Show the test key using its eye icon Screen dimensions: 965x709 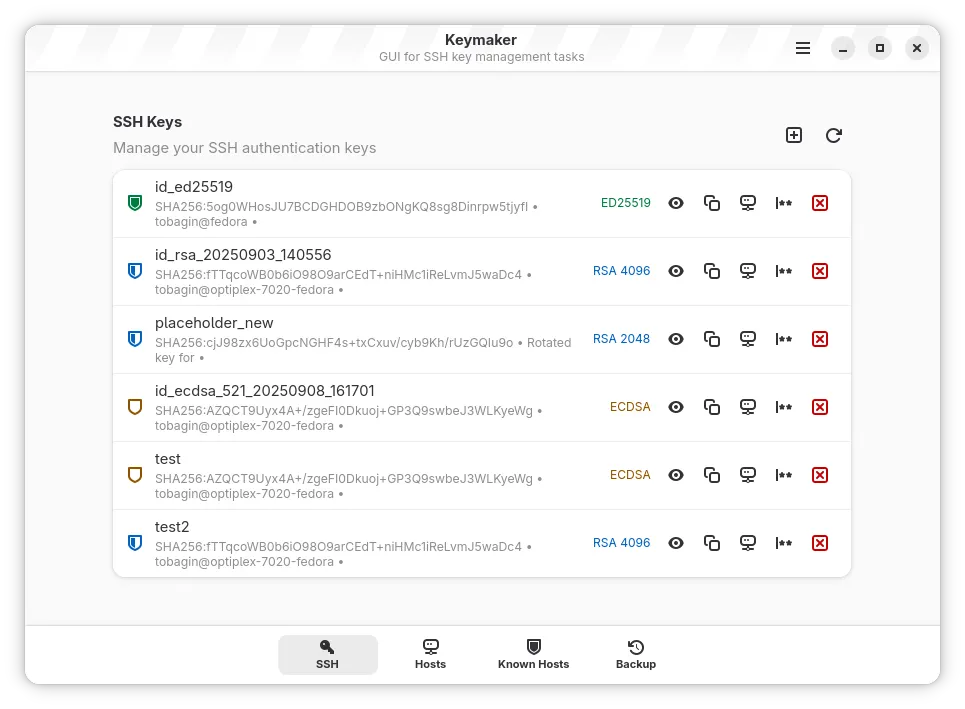click(x=676, y=475)
